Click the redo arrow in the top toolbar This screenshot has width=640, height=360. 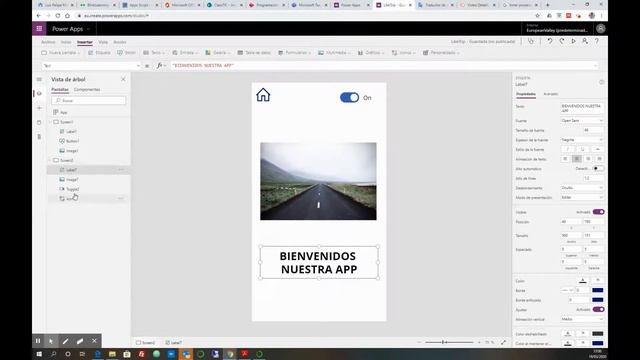(x=562, y=41)
